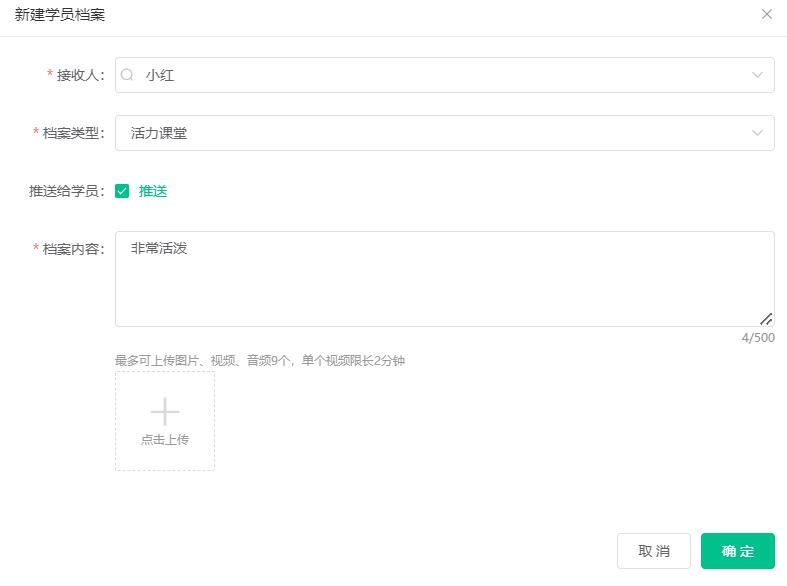Click the upload limit hint text
This screenshot has height=586, width=787.
pyautogui.click(x=259, y=360)
